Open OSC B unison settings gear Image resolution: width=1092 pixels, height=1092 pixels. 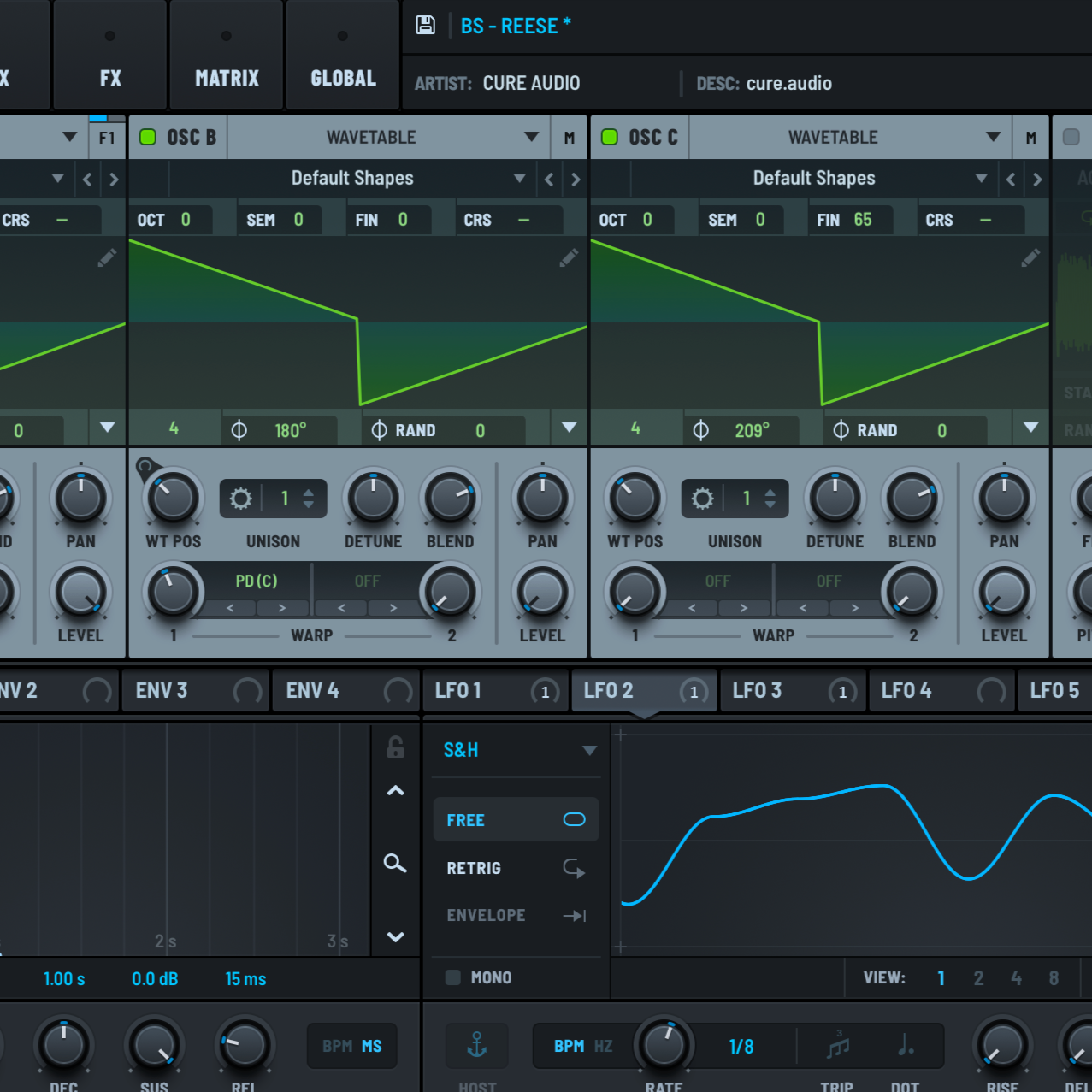coord(240,499)
